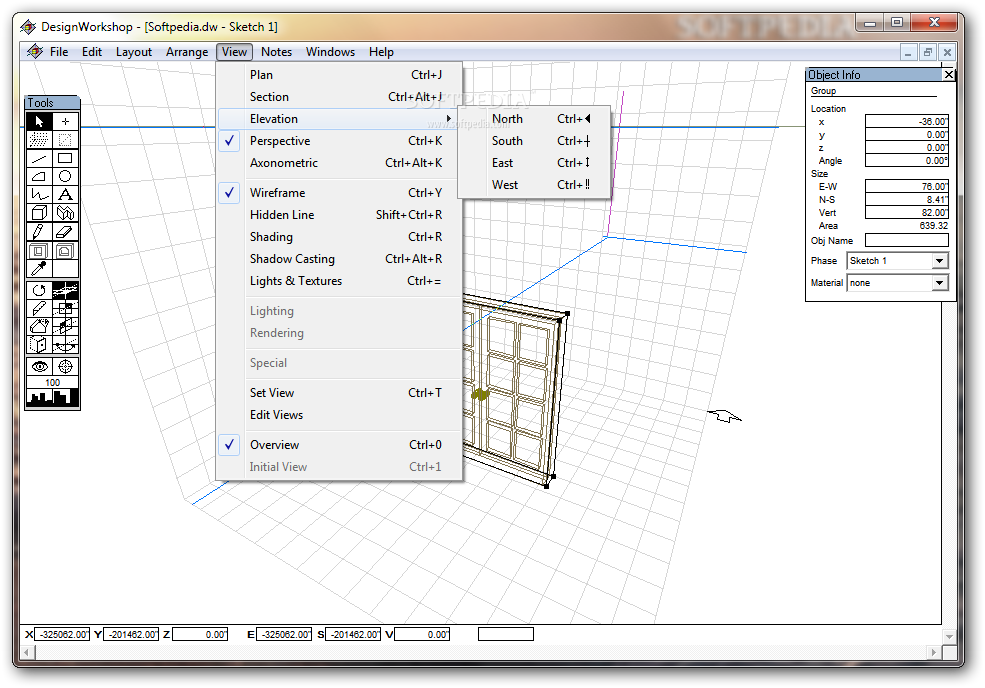Open the Material dropdown showing none
Viewport: 985px width, 688px height.
point(939,283)
